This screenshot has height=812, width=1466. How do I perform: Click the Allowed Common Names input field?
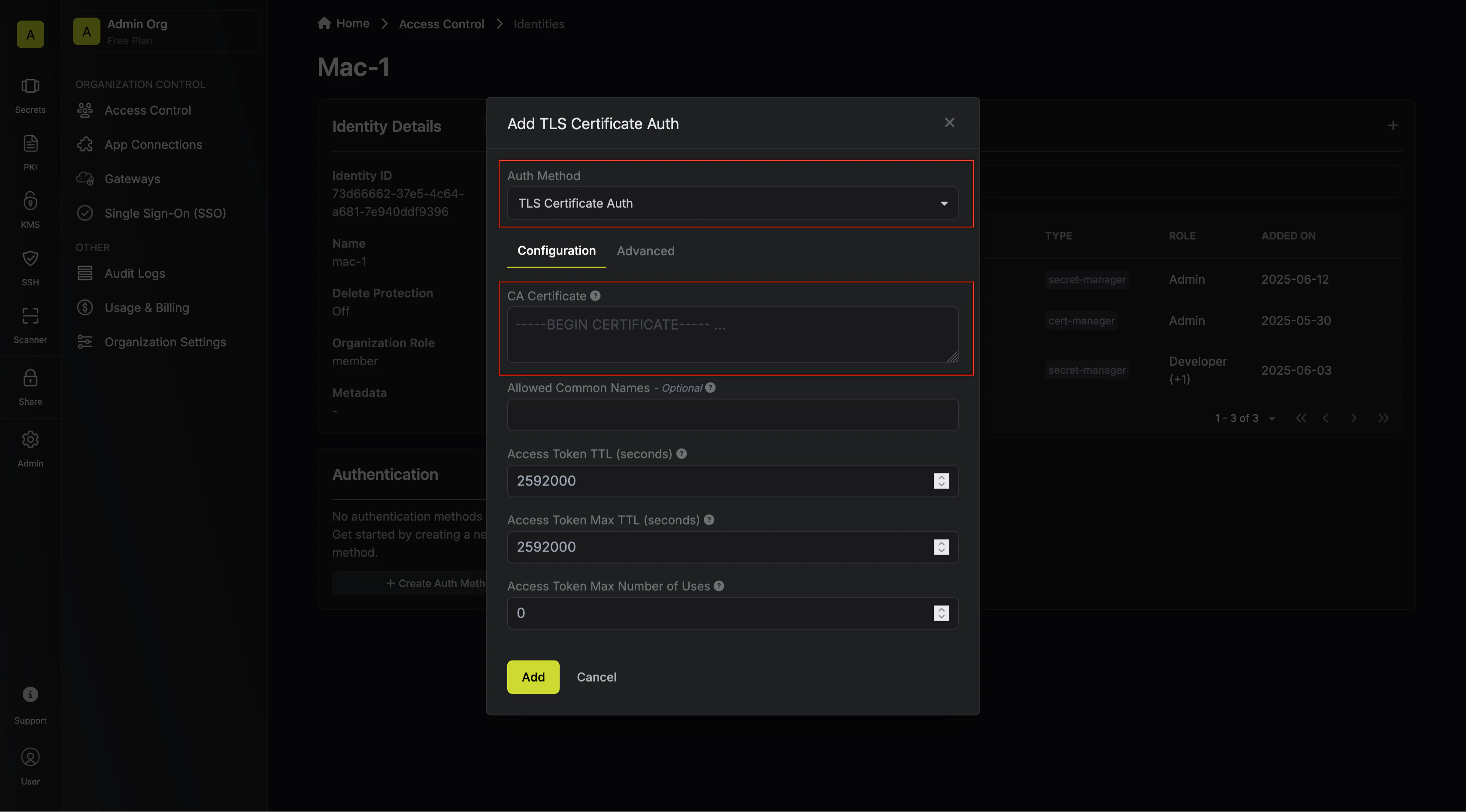(733, 415)
